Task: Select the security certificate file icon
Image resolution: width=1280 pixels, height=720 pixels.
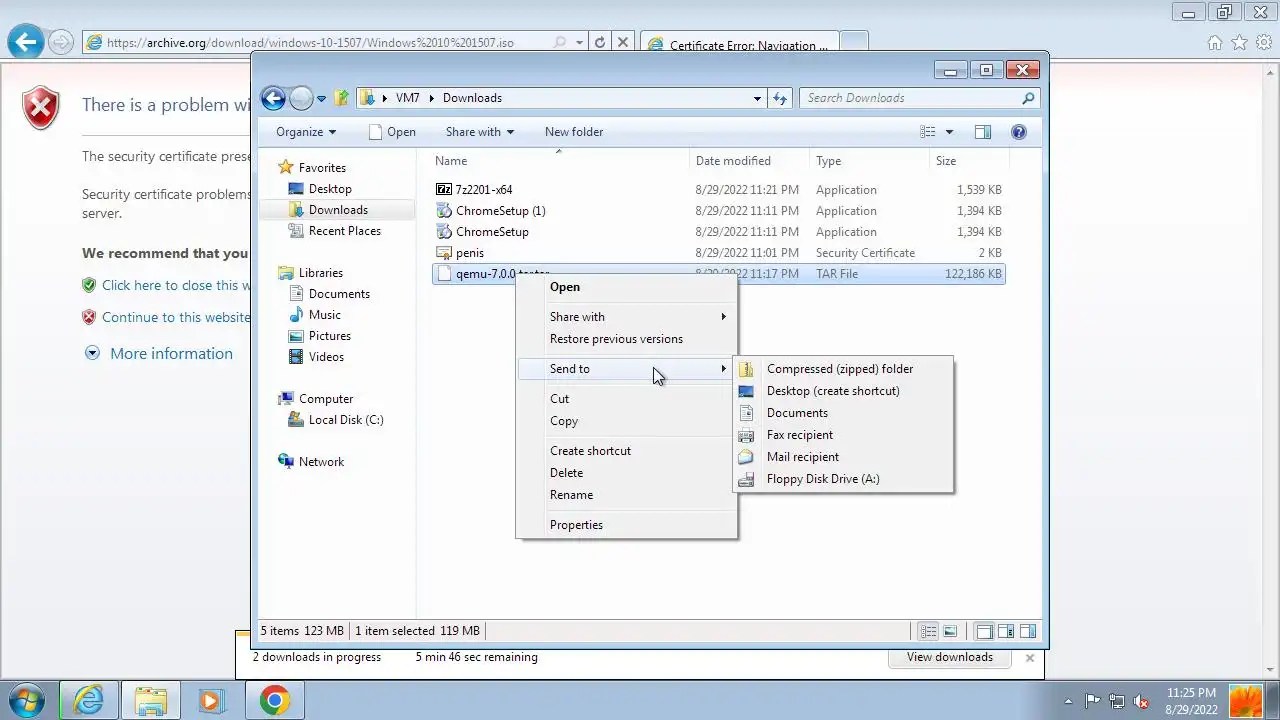Action: [x=445, y=253]
